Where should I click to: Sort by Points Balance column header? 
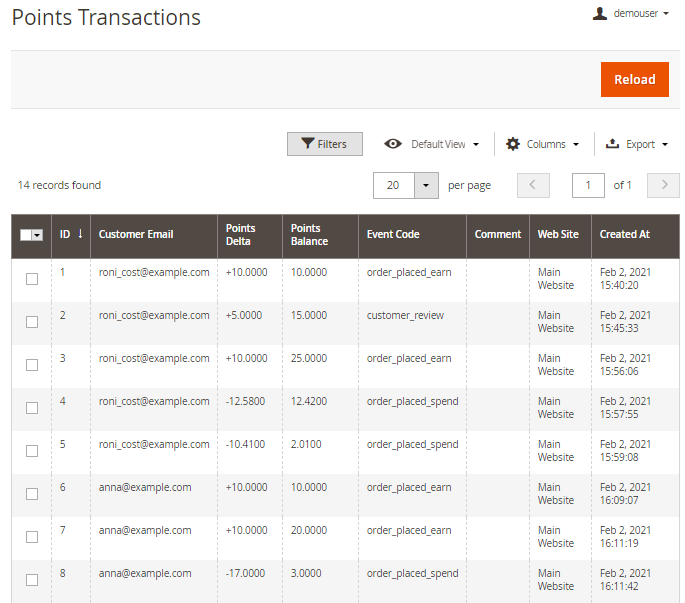point(308,235)
